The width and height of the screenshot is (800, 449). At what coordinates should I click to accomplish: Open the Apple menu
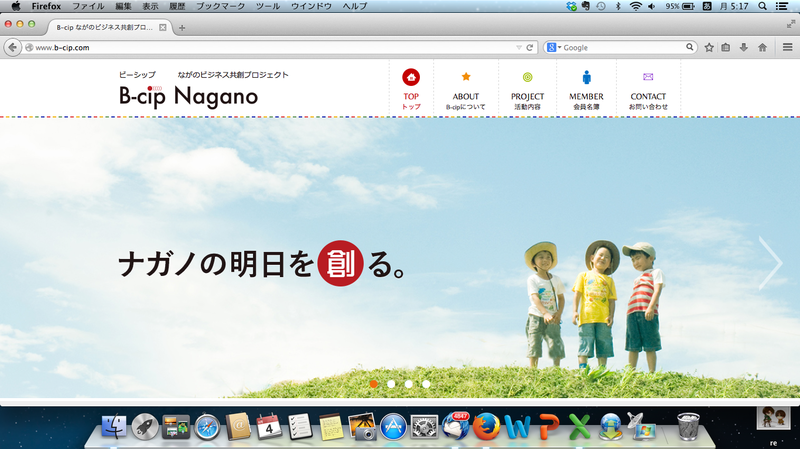tap(16, 6)
